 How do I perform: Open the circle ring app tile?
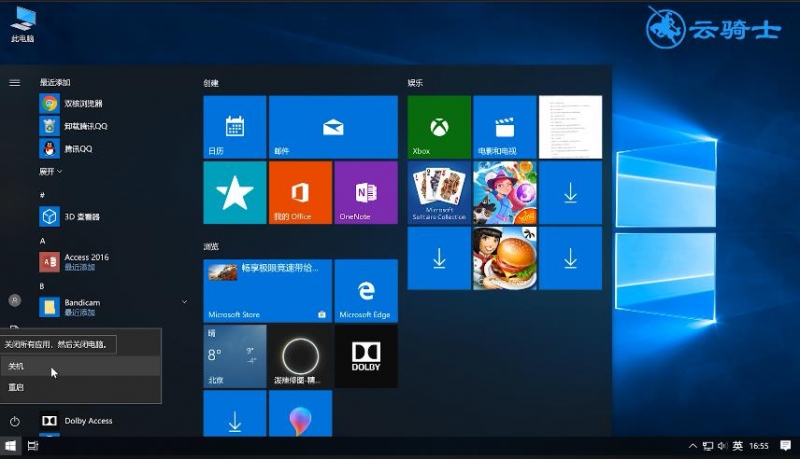301,356
